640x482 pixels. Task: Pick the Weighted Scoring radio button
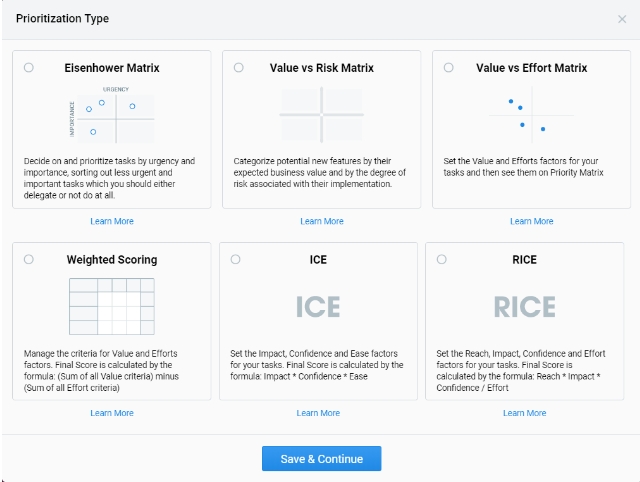[28, 259]
